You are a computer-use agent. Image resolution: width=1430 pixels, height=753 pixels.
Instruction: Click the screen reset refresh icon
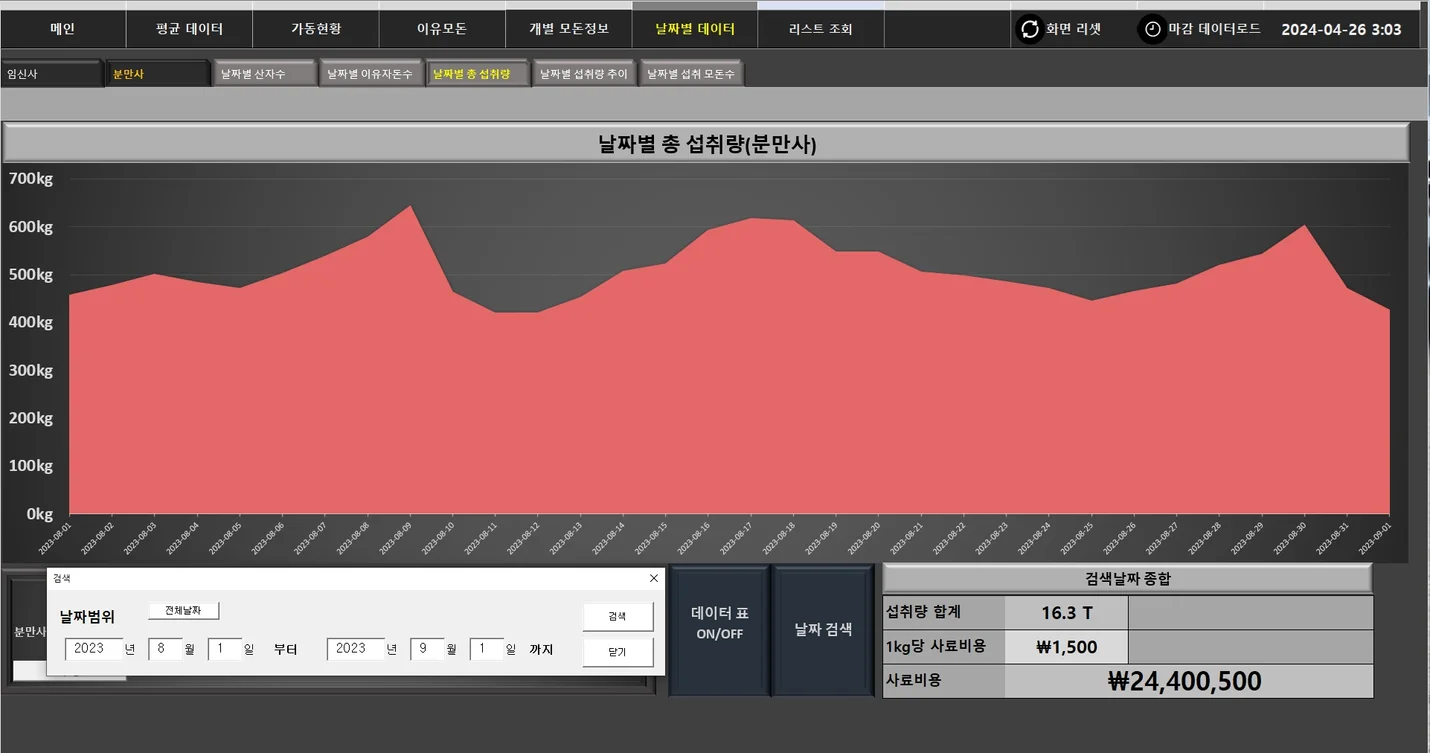click(1030, 29)
